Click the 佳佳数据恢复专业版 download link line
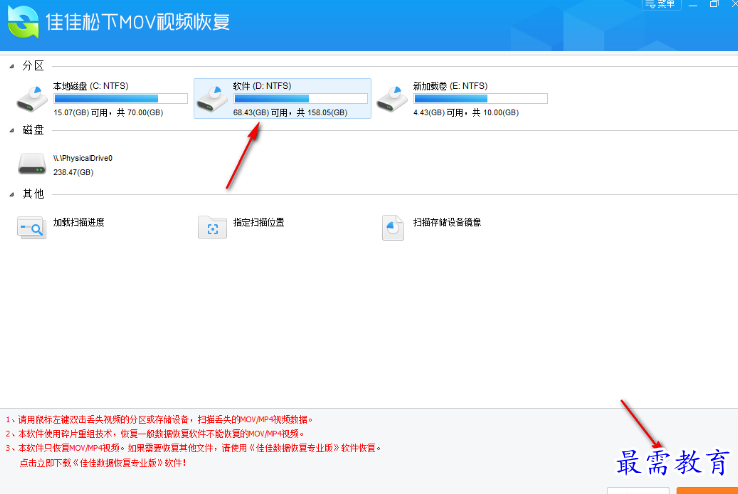The height and width of the screenshot is (494, 738). pyautogui.click(x=103, y=463)
